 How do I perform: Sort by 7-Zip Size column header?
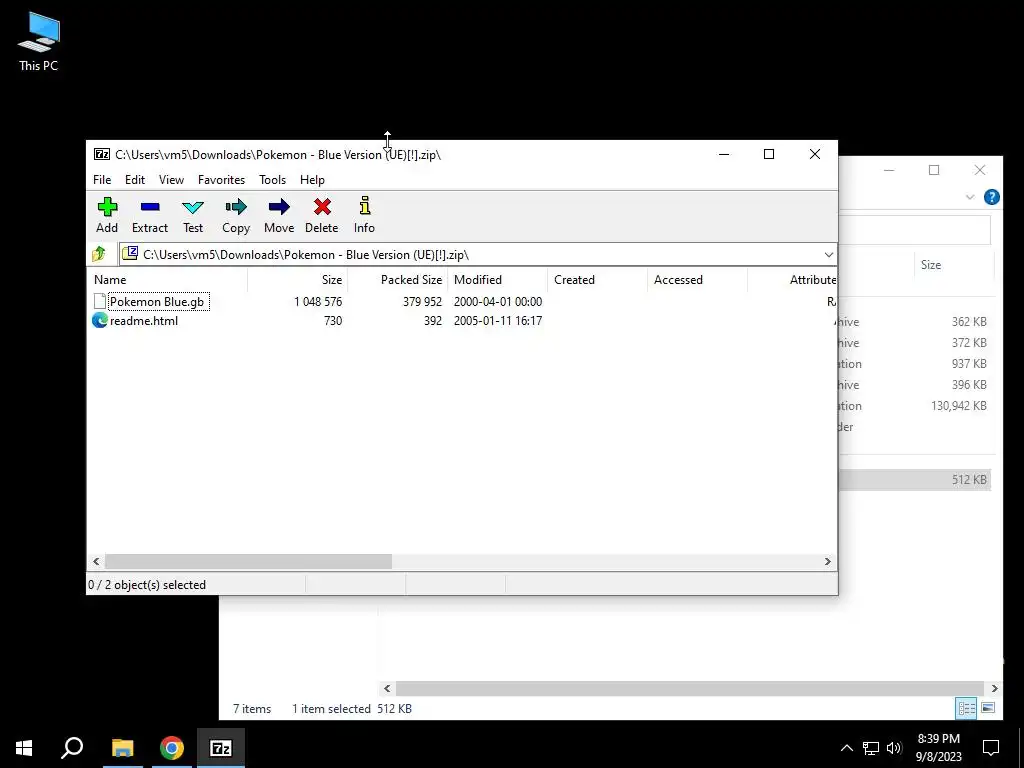(297, 280)
